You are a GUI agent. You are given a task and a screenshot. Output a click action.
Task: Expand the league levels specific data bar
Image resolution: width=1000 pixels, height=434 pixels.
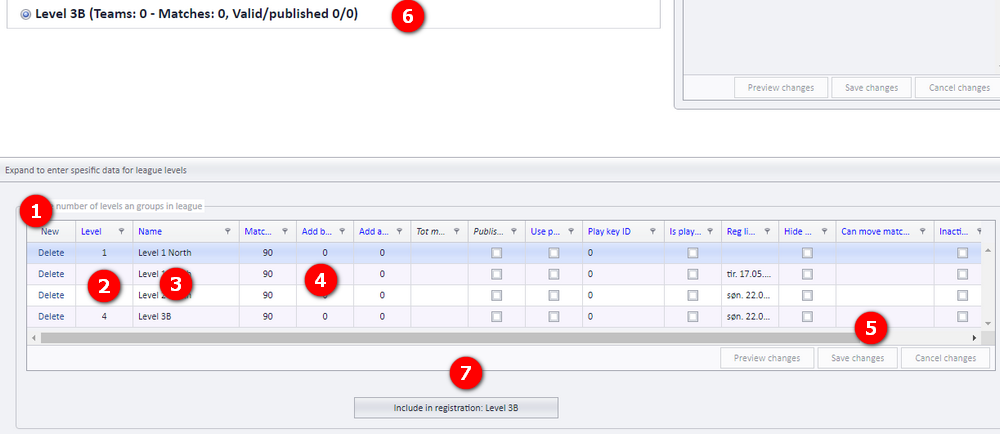[x=500, y=170]
